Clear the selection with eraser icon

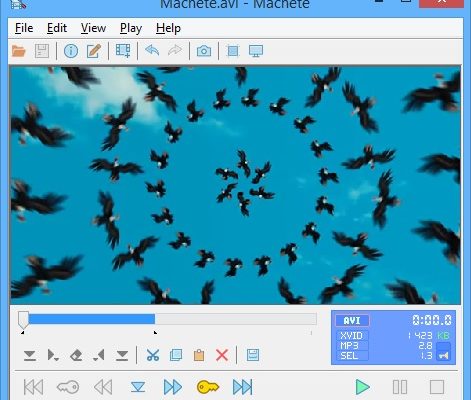coord(76,355)
